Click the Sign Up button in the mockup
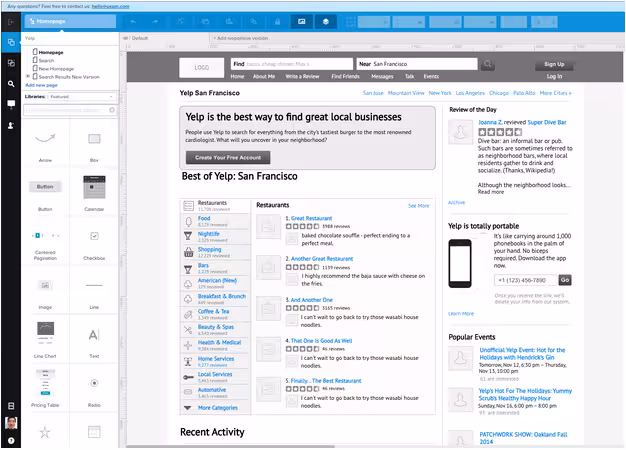626x450 pixels. 554,64
